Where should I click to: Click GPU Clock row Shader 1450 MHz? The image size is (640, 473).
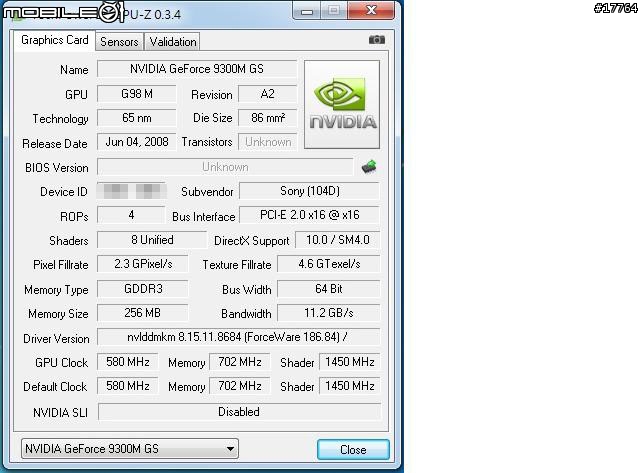click(x=350, y=362)
